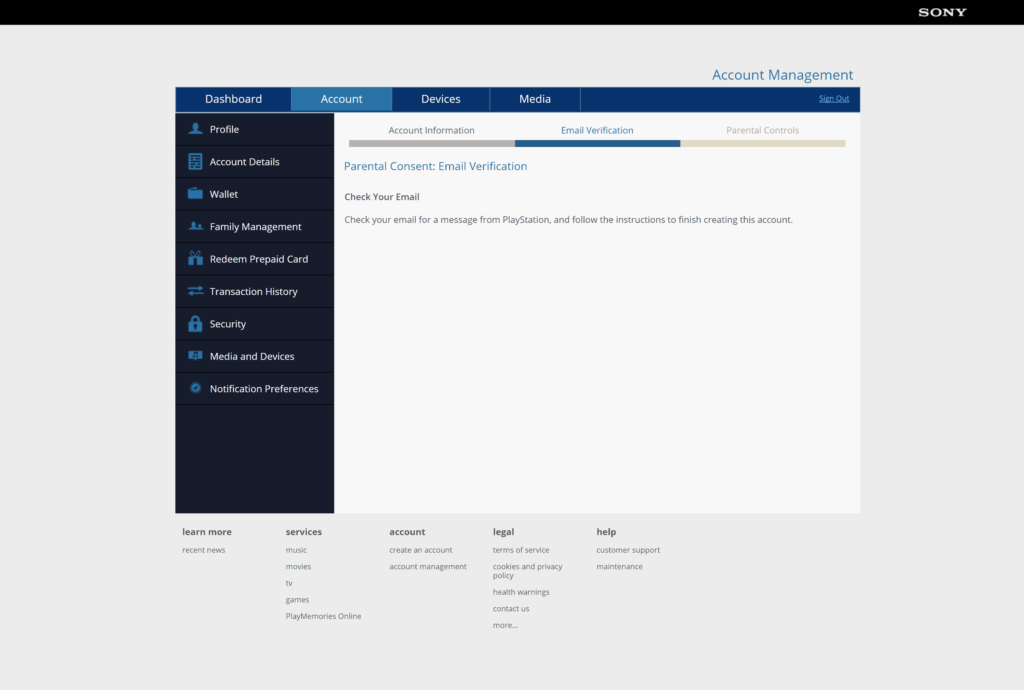Screen dimensions: 1024x690
Task: Open Transaction History via the arrows icon
Action: 194,291
